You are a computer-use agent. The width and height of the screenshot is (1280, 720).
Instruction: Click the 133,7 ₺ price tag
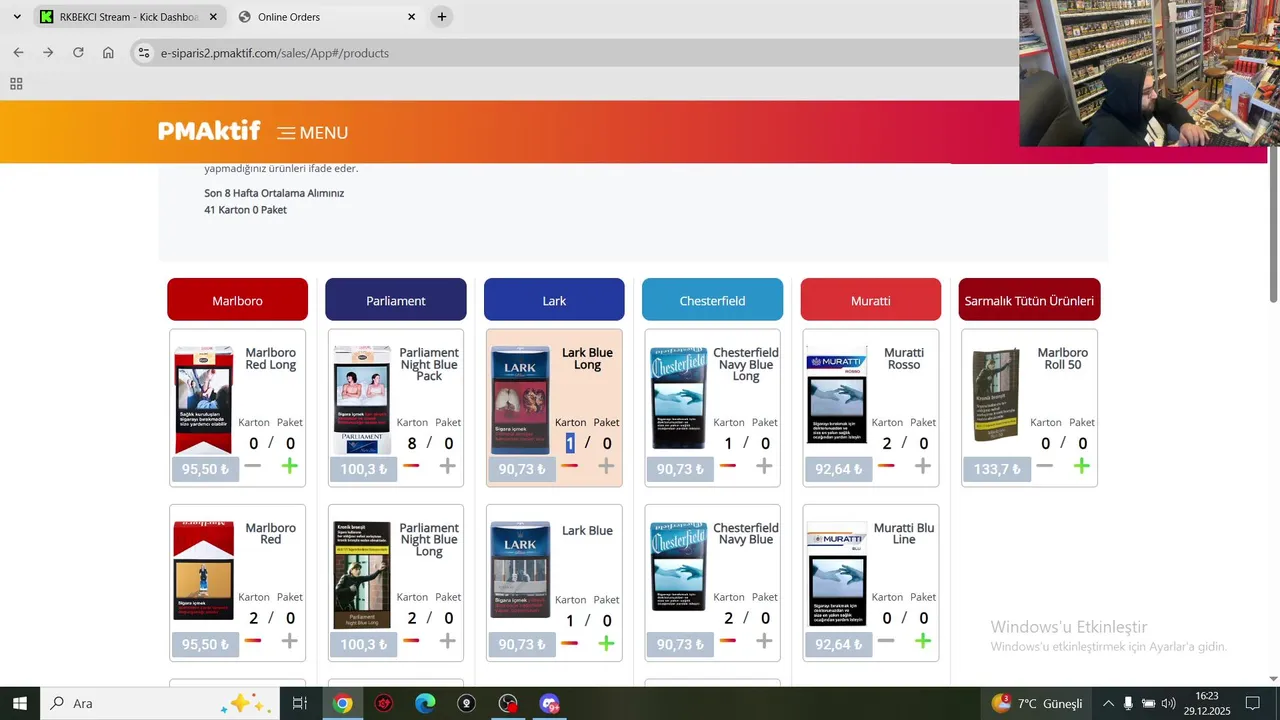[997, 469]
